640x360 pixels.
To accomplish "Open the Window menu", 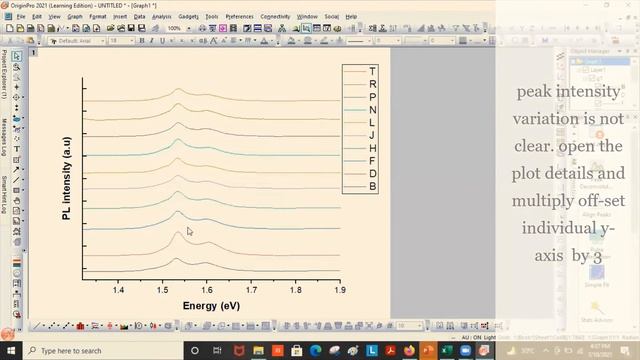I will [x=307, y=17].
